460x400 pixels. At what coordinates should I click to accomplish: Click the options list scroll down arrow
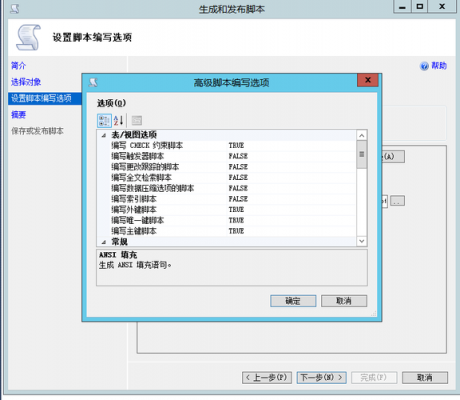pyautogui.click(x=362, y=241)
